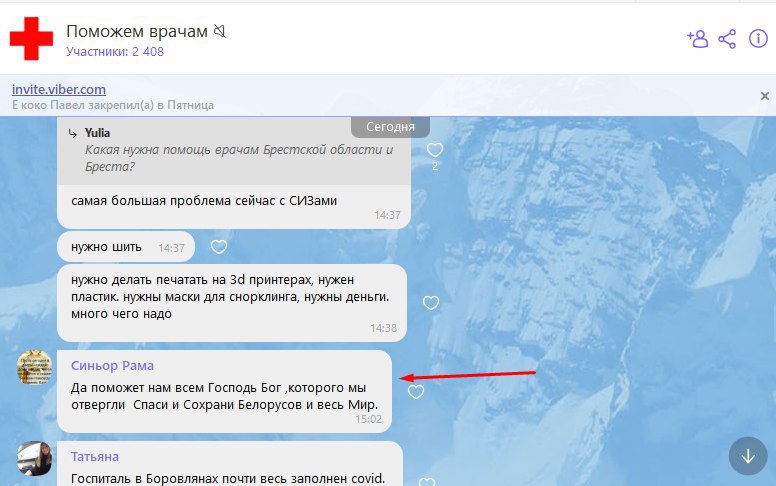
Task: Open the add participant icon
Action: pyautogui.click(x=697, y=39)
